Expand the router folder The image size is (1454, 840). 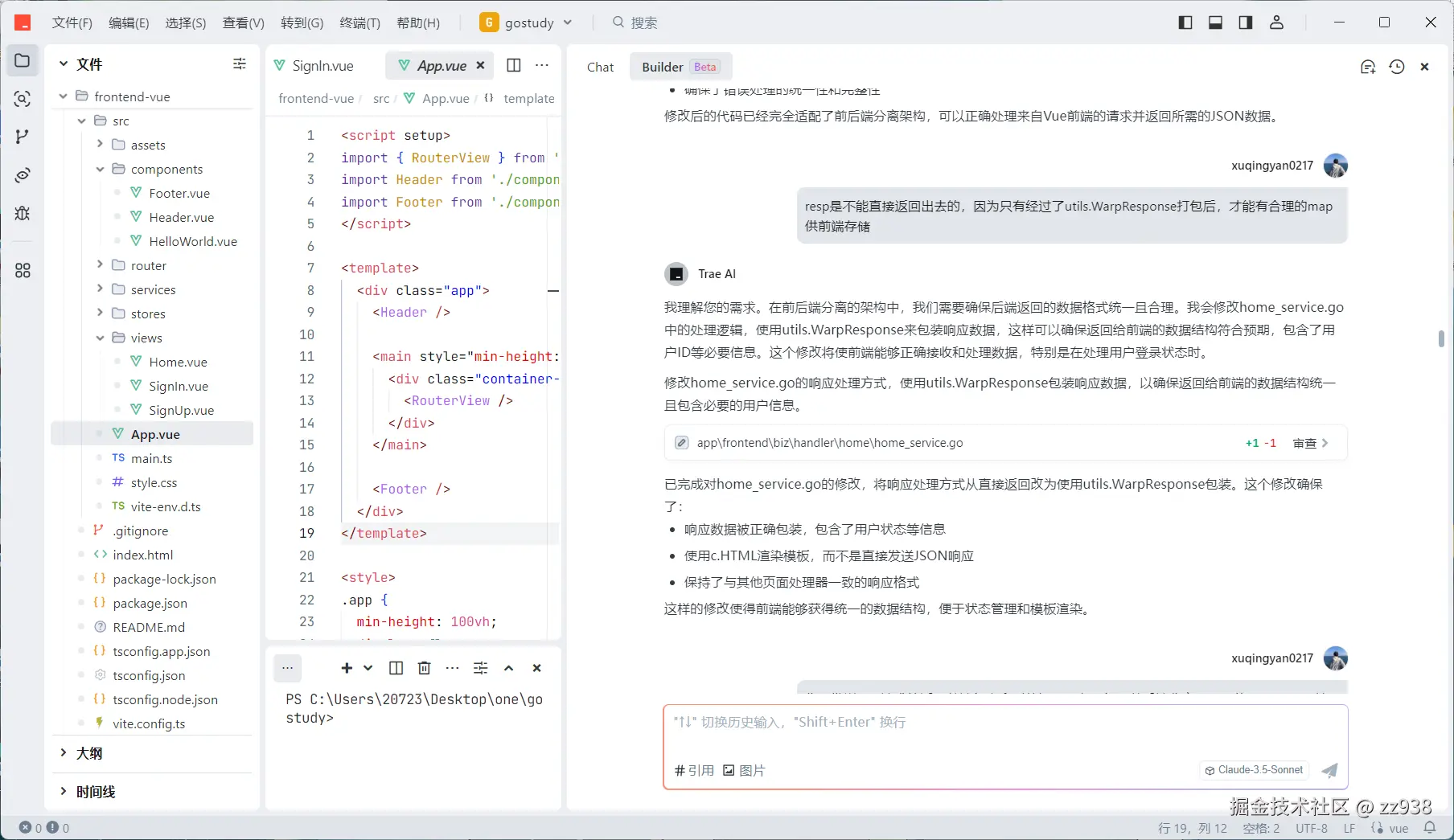pyautogui.click(x=100, y=265)
